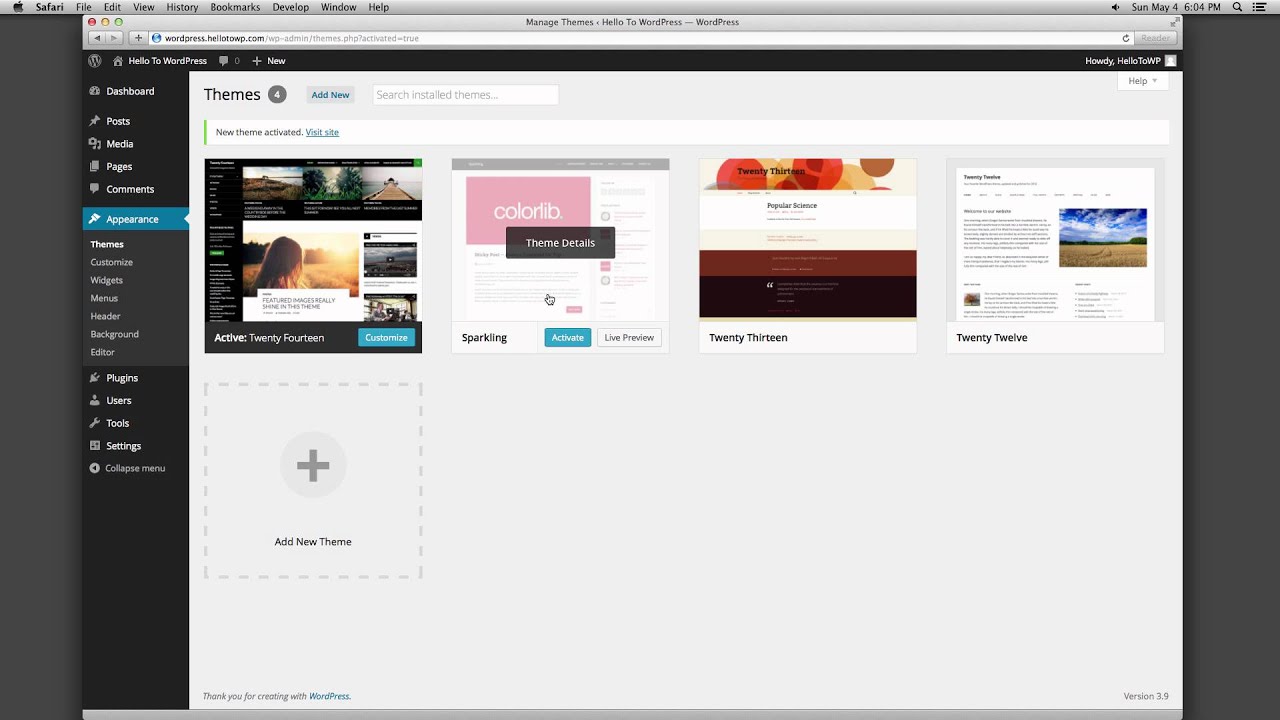Image resolution: width=1280 pixels, height=720 pixels.
Task: Open Header under Appearance
Action: click(105, 316)
